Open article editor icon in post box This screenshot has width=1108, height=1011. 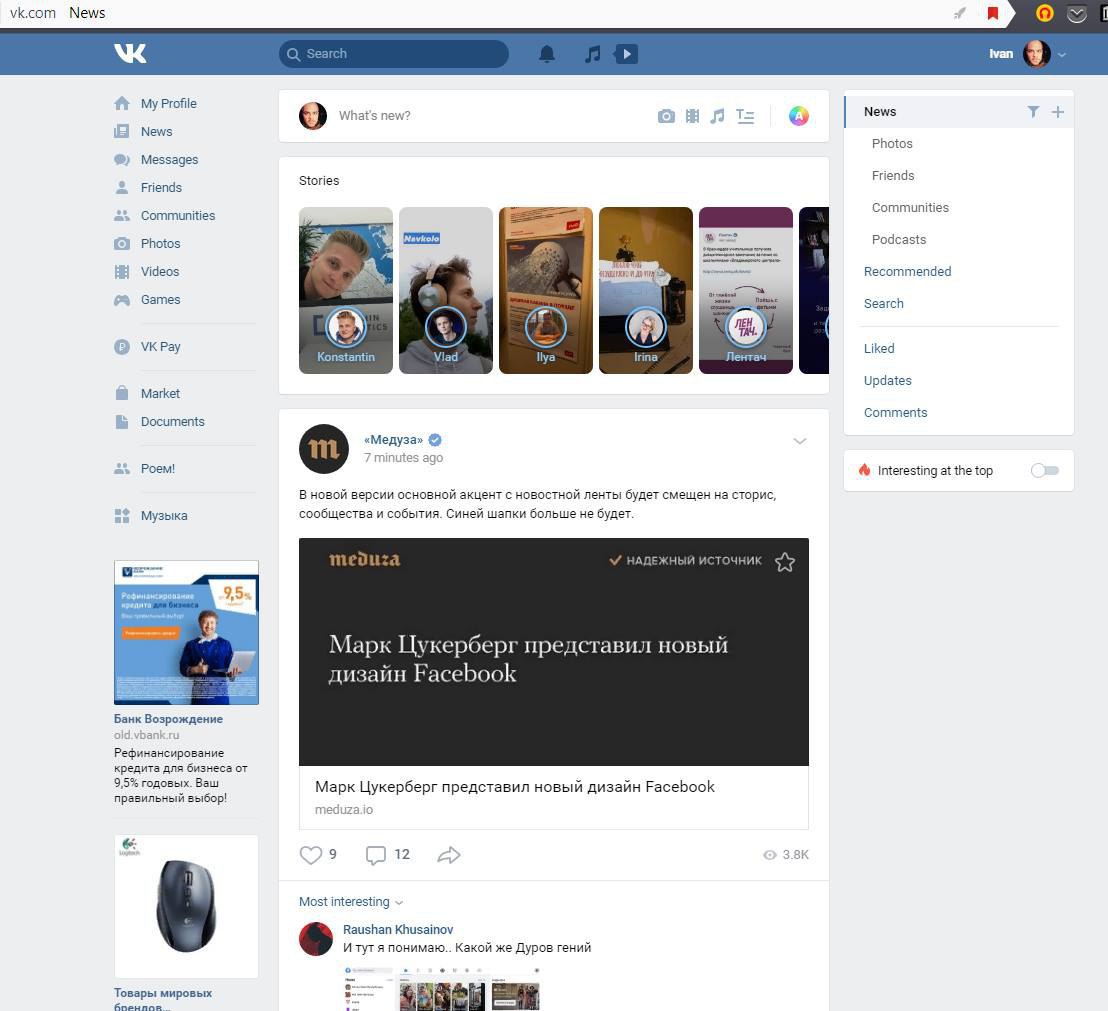745,116
